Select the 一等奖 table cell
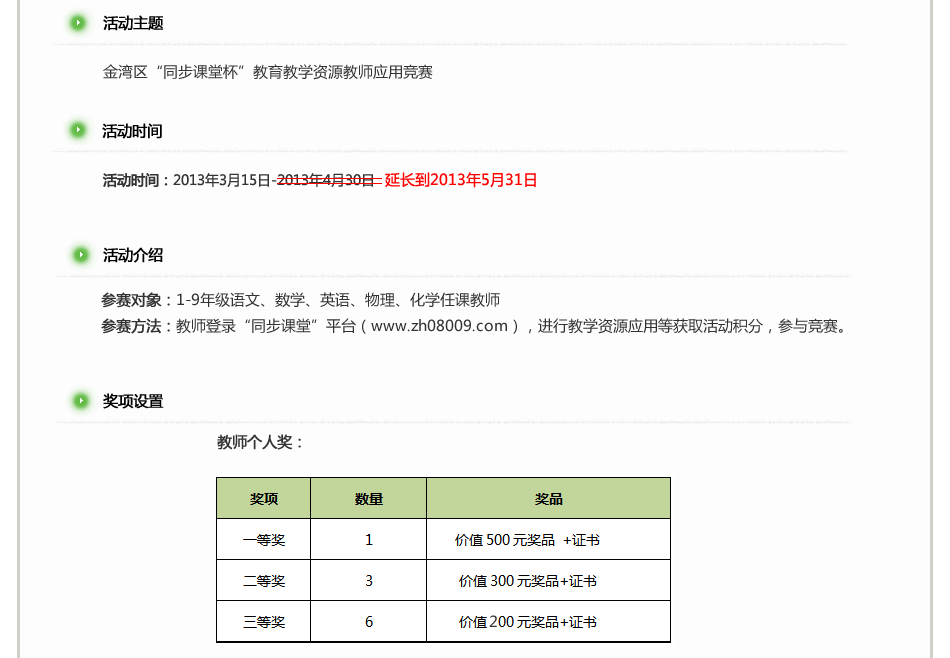This screenshot has height=658, width=950. tap(264, 540)
